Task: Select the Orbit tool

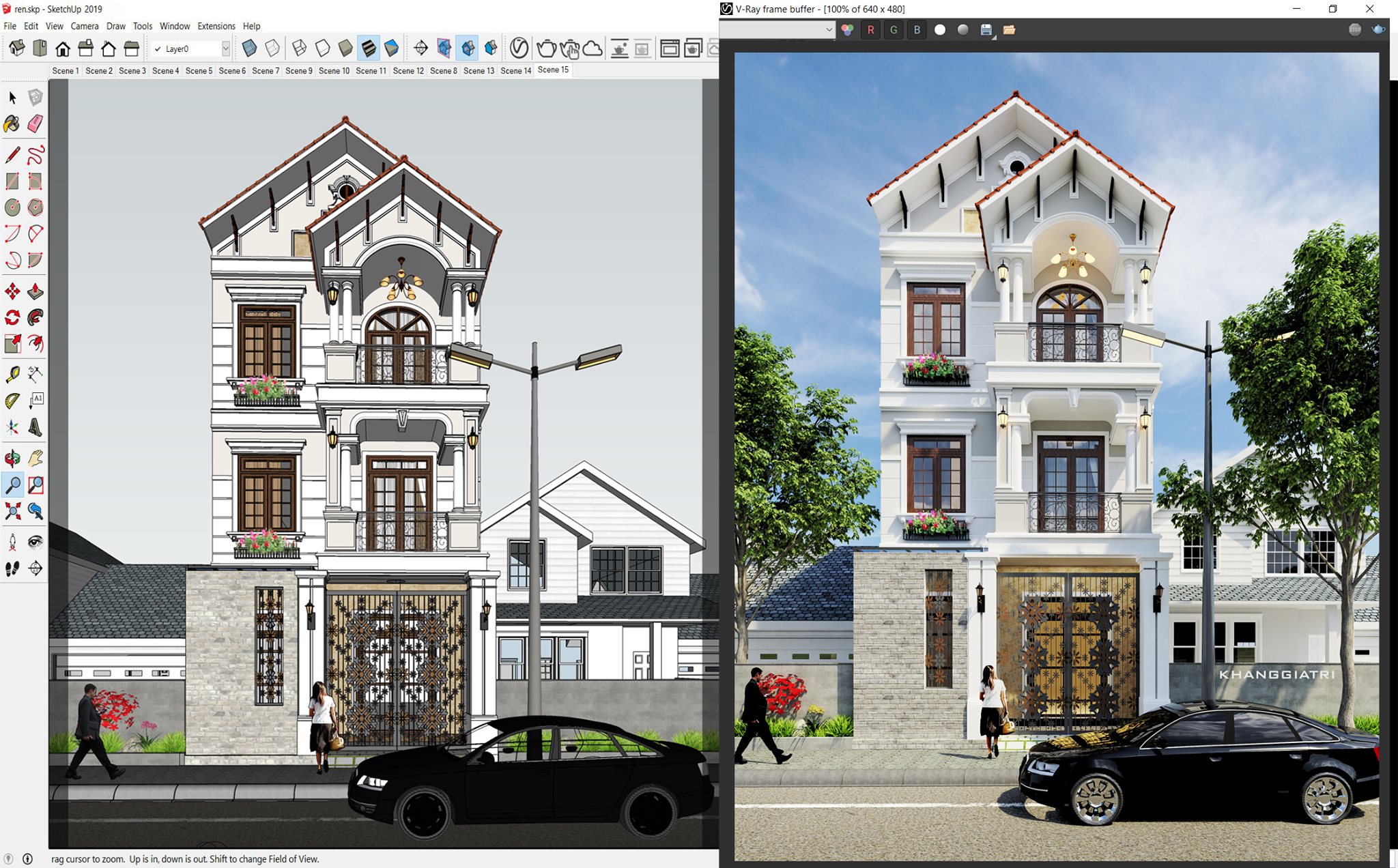Action: tap(12, 458)
